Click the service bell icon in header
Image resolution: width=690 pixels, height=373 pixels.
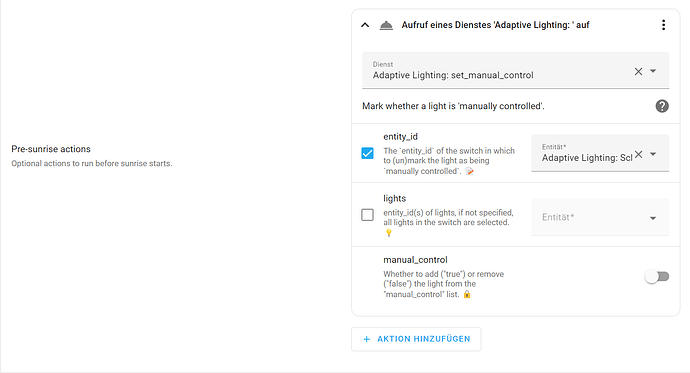pyautogui.click(x=386, y=26)
